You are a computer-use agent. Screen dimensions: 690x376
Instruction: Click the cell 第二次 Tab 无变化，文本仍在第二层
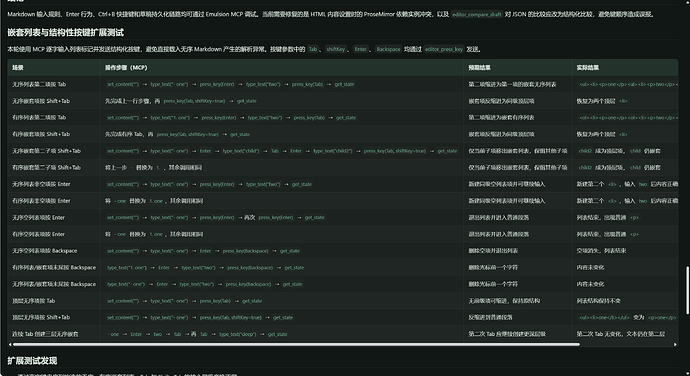coord(620,334)
